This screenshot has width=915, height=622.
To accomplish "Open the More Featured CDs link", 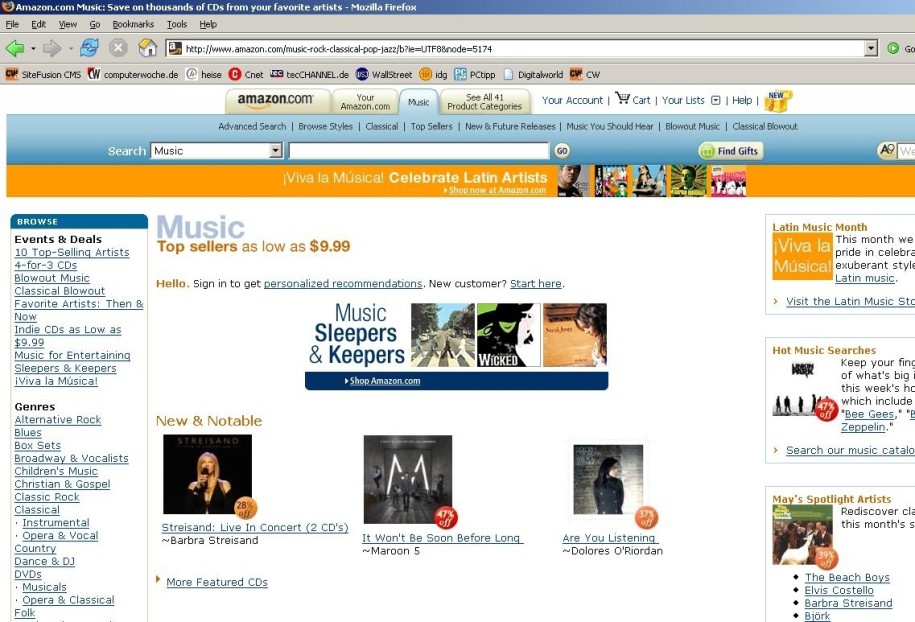I will [216, 582].
